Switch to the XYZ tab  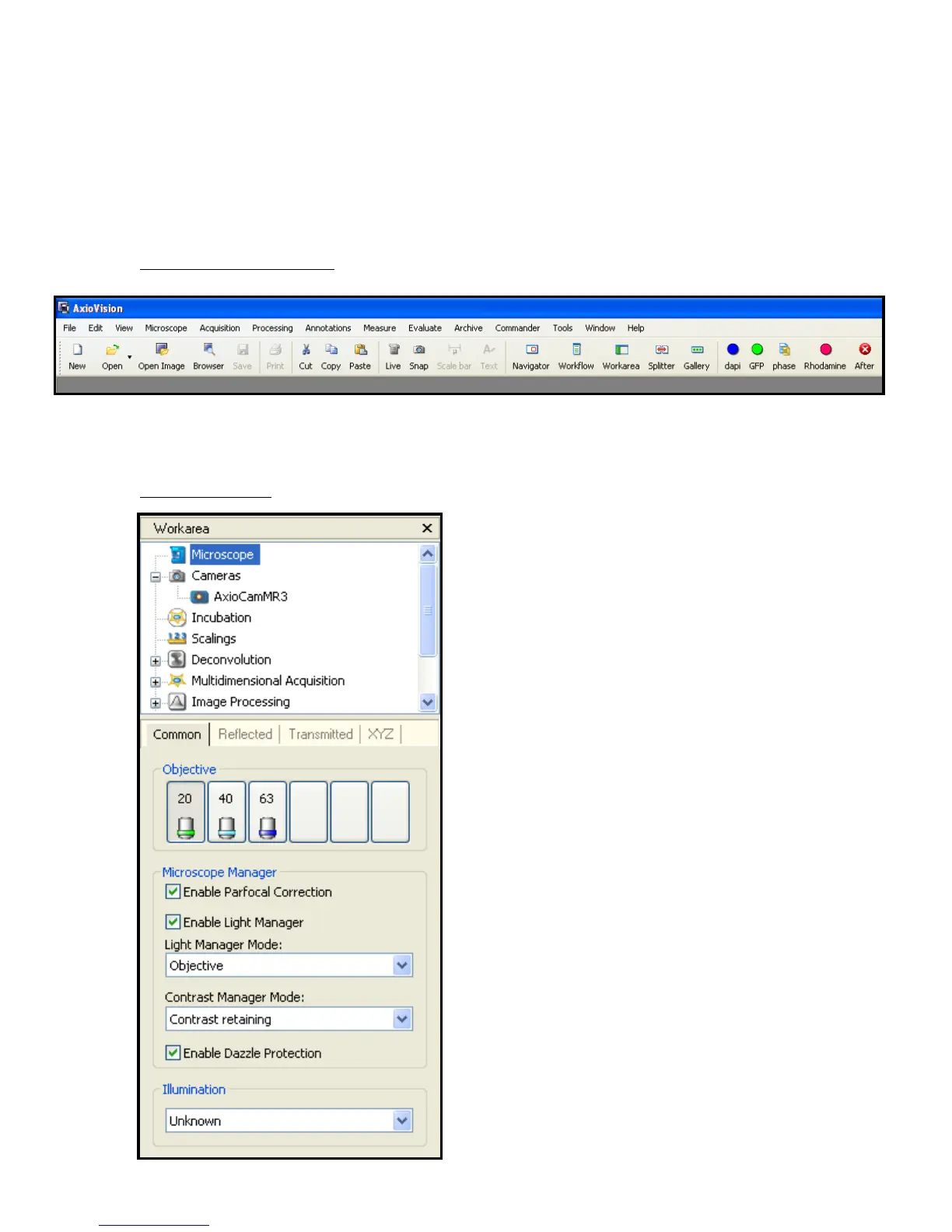(x=380, y=734)
